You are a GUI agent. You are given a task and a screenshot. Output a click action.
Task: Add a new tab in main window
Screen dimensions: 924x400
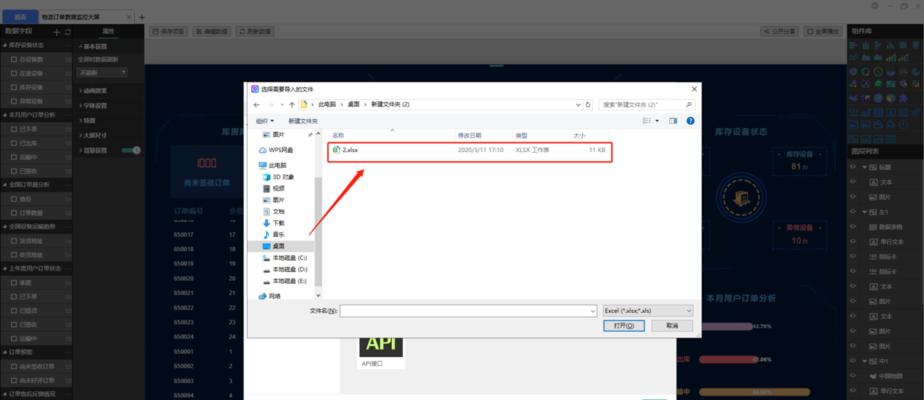click(x=141, y=17)
